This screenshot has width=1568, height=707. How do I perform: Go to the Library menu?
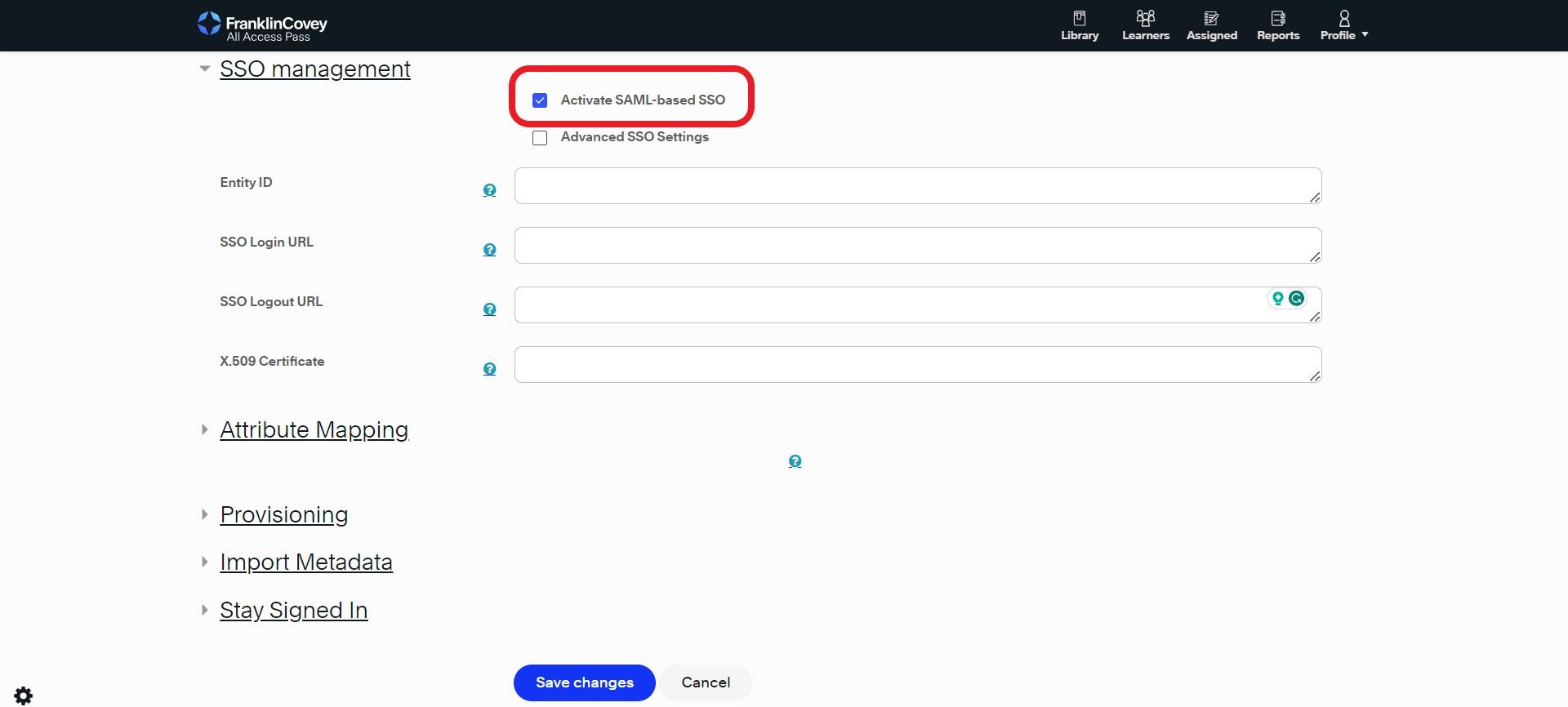pyautogui.click(x=1079, y=25)
